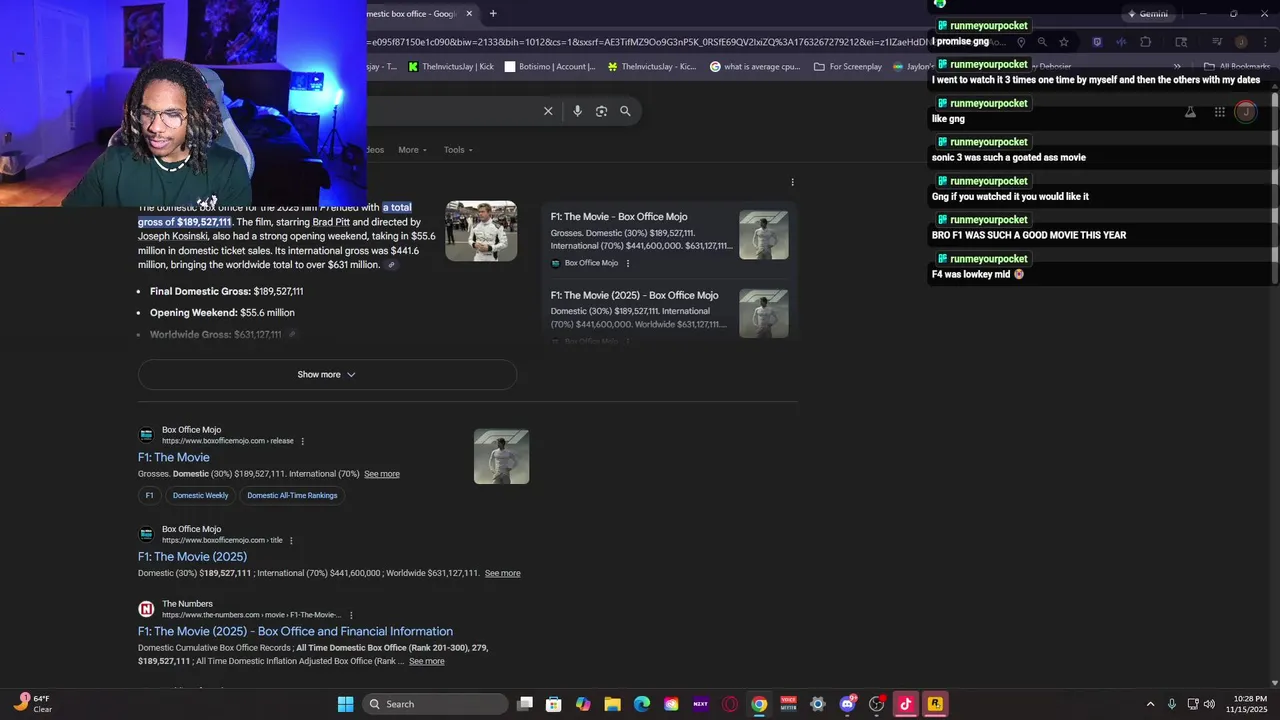The image size is (1280, 720).
Task: Open the Rockstar Games launcher from the taskbar
Action: [x=935, y=704]
